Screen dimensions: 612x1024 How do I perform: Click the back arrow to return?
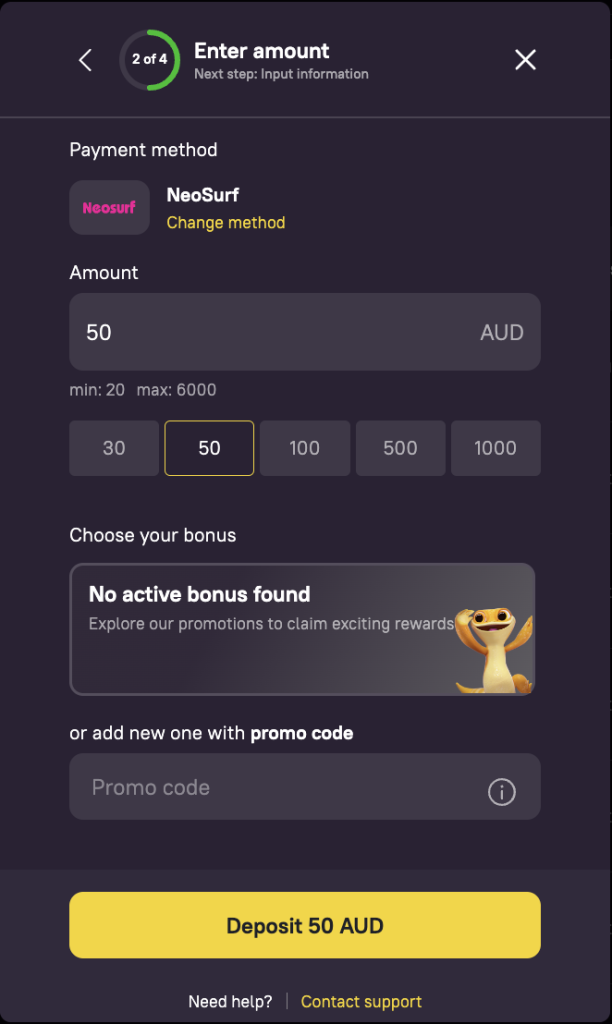(x=85, y=60)
